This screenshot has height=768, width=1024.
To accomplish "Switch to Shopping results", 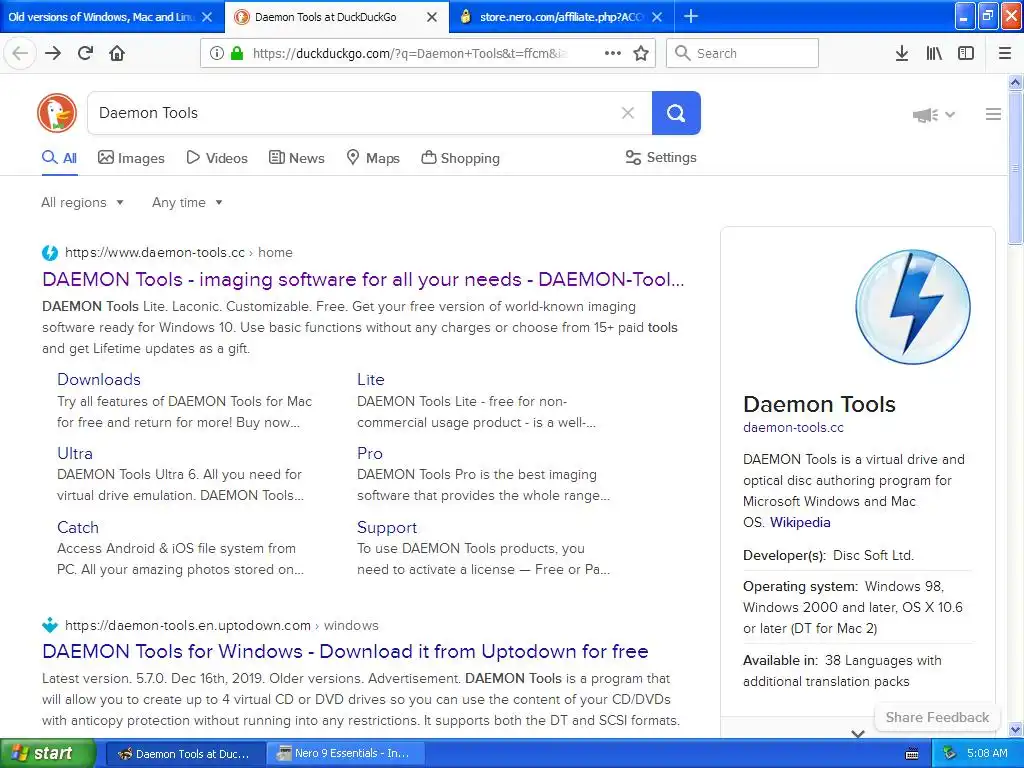I will (460, 158).
